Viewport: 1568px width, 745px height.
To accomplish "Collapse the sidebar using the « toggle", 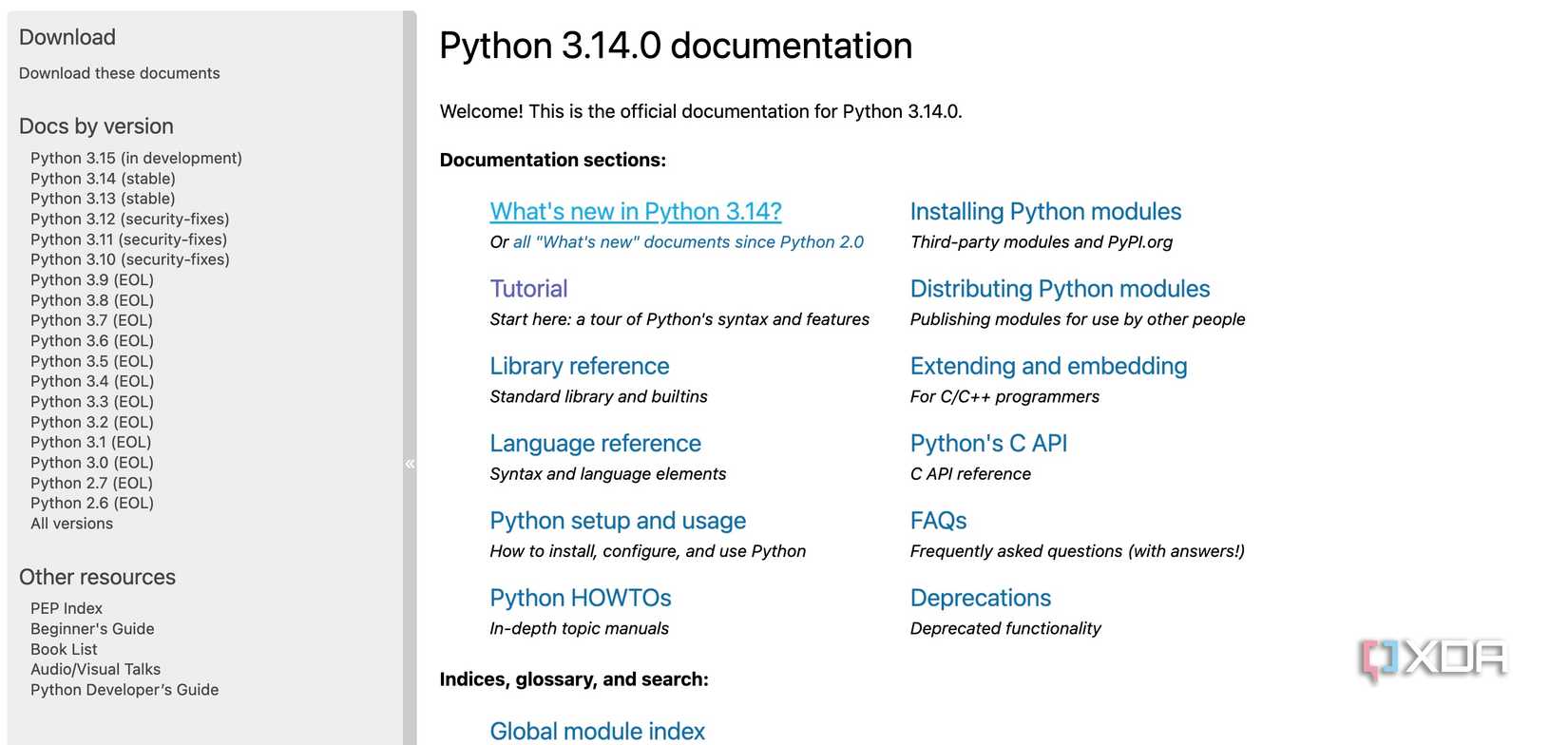I will point(410,464).
